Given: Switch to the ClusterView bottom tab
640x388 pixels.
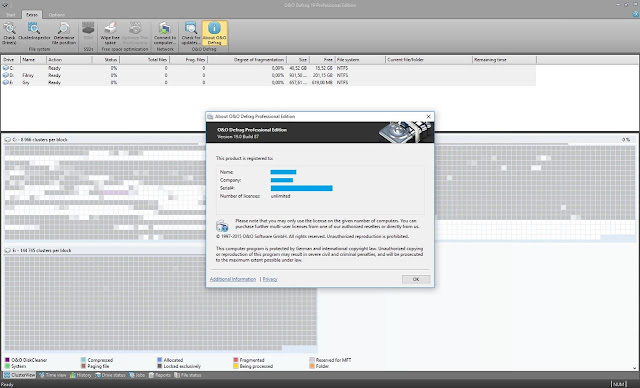Looking at the screenshot, I should 20,375.
